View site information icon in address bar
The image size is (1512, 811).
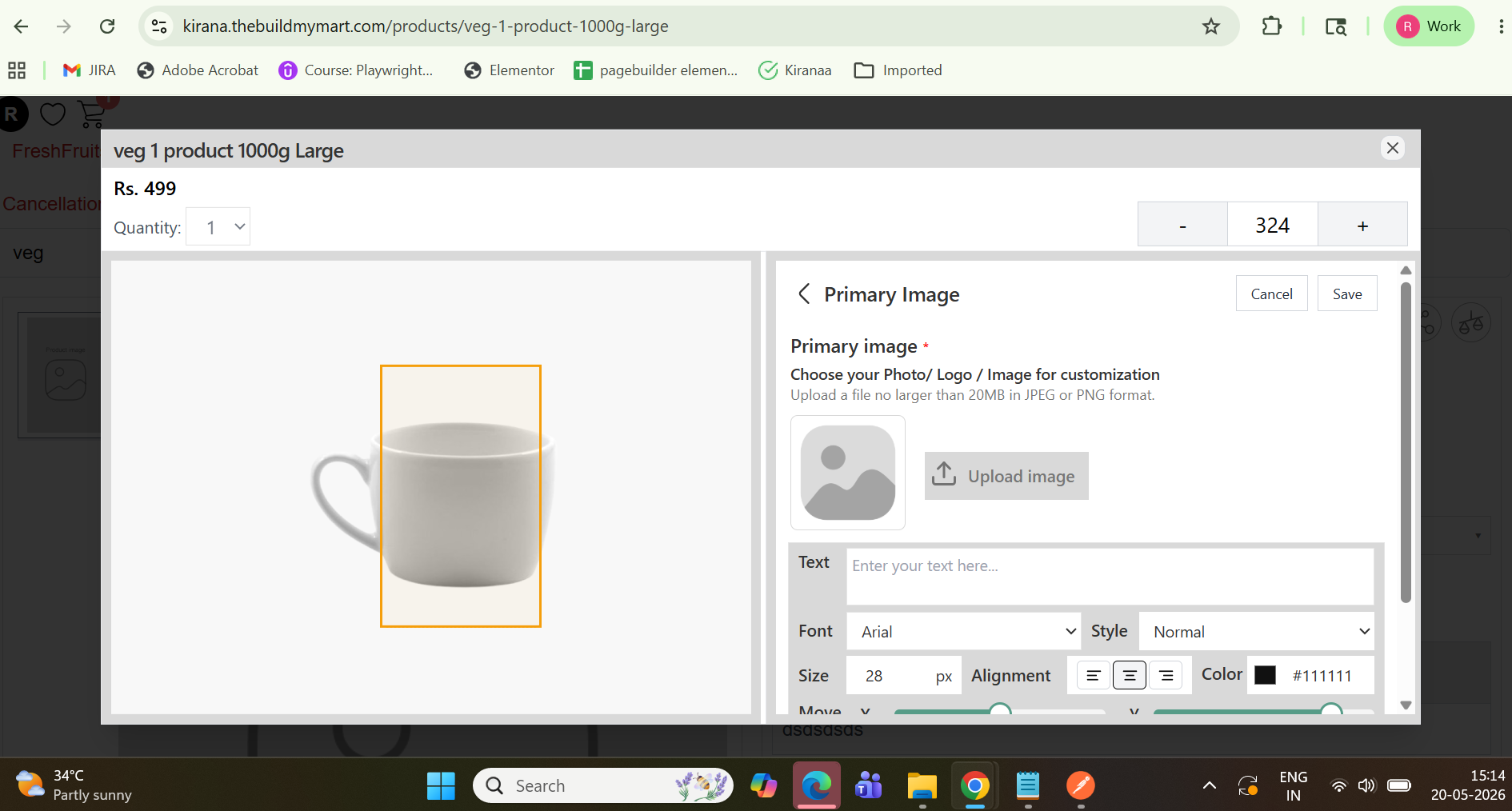point(159,26)
